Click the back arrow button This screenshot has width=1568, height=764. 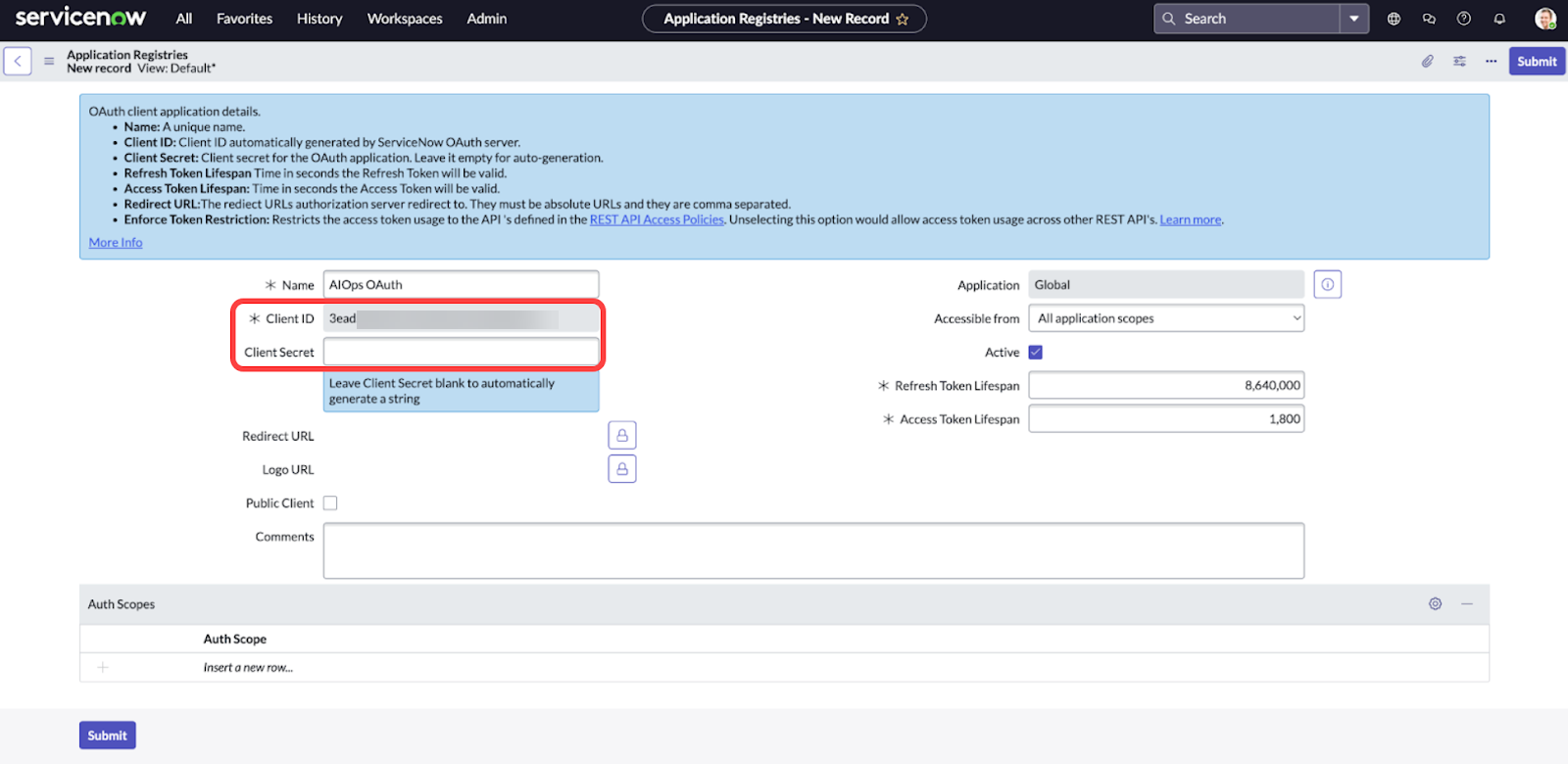pos(18,61)
